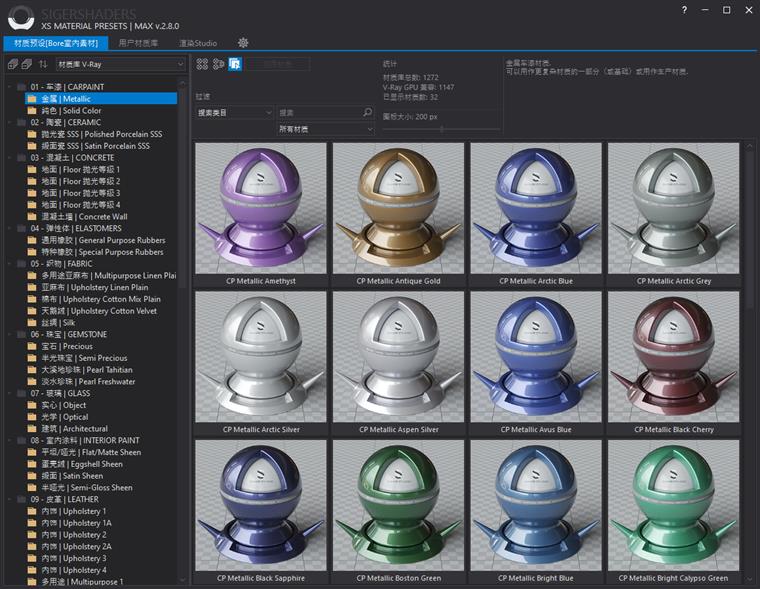Select CP Metallic Bright Calypso Green thumbnail
The height and width of the screenshot is (589, 760).
674,505
